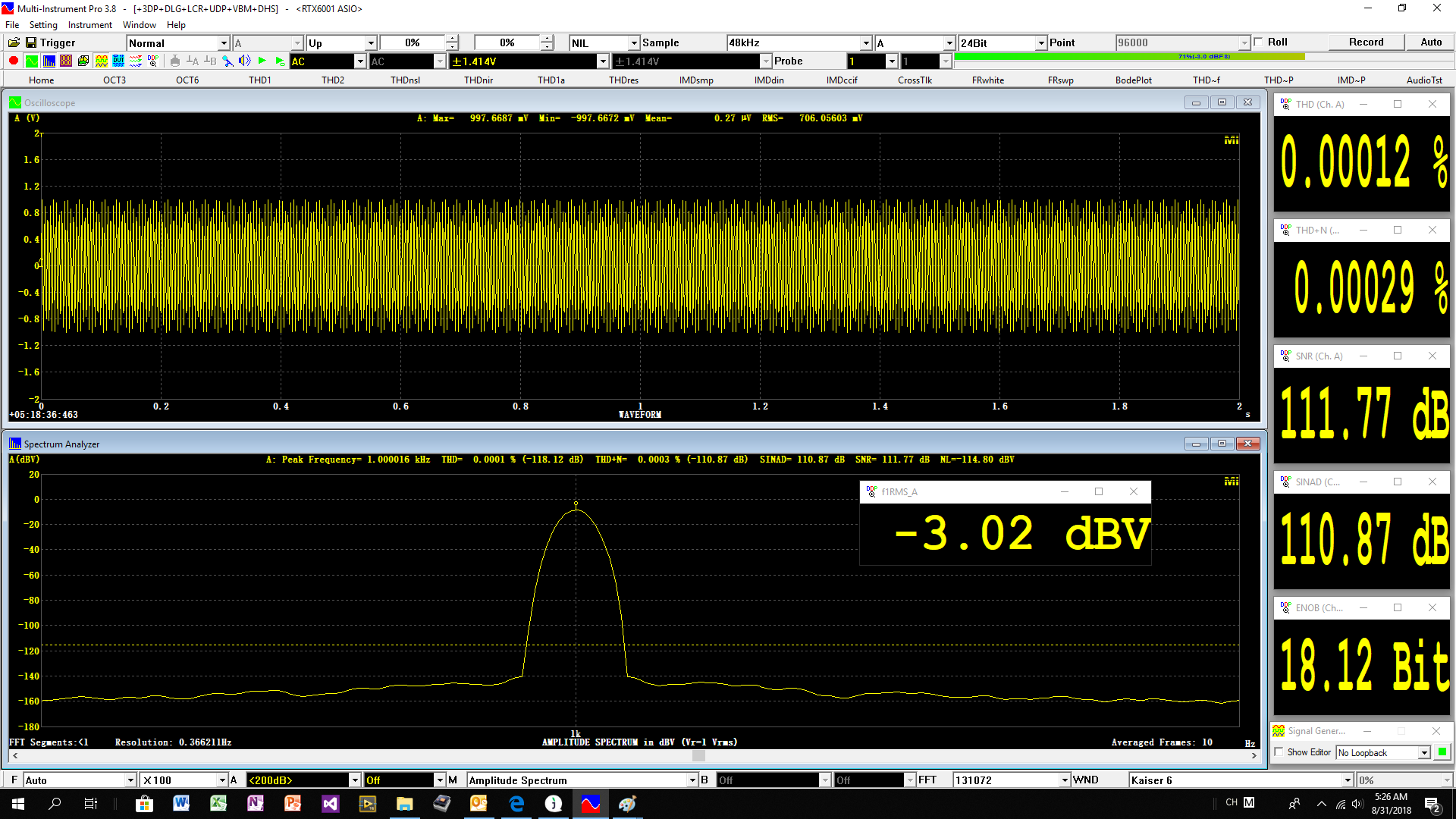Open the 48kHz sampling rate dropdown
The width and height of the screenshot is (1456, 819).
click(x=866, y=43)
